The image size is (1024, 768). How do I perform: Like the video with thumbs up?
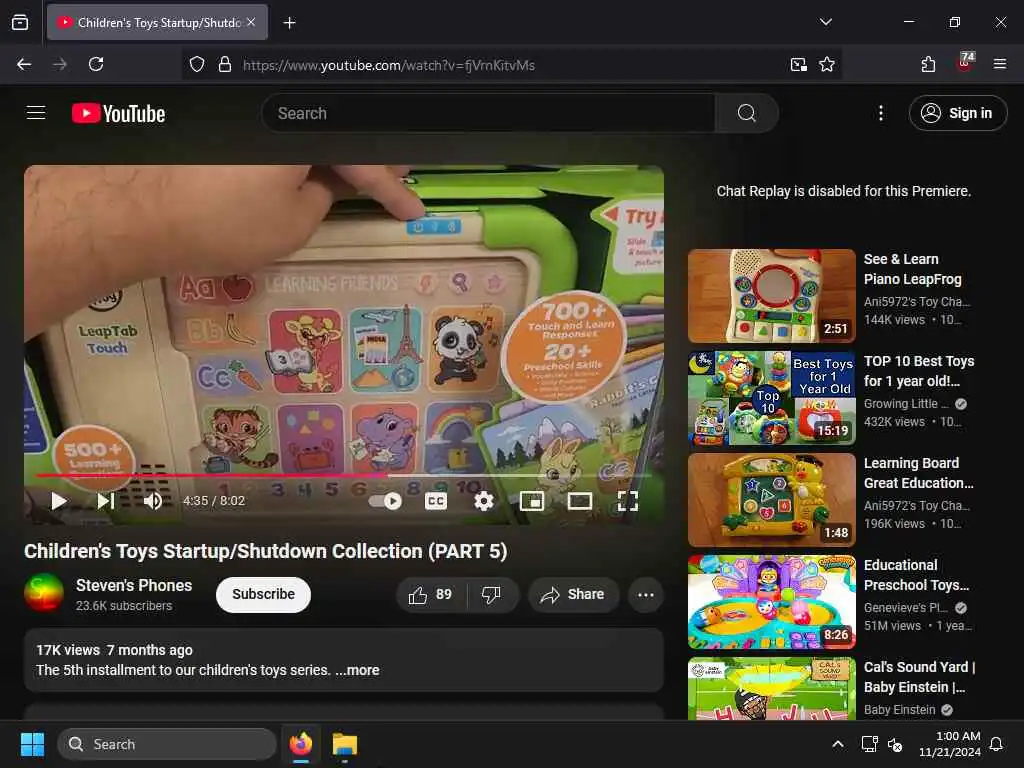pyautogui.click(x=431, y=594)
